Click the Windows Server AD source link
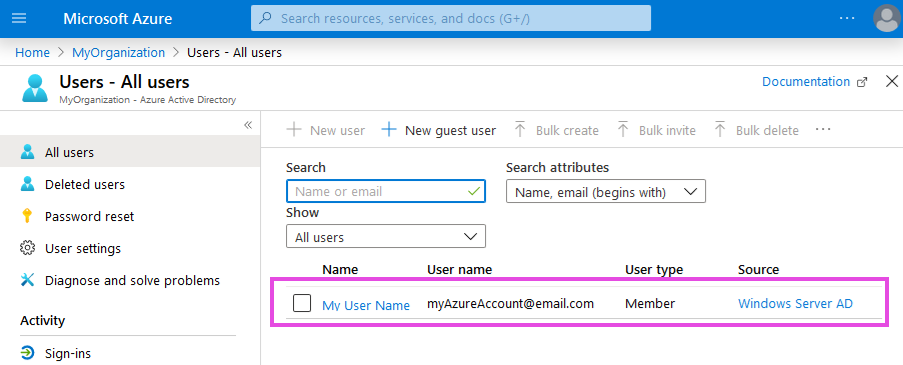The height and width of the screenshot is (365, 903). point(795,303)
